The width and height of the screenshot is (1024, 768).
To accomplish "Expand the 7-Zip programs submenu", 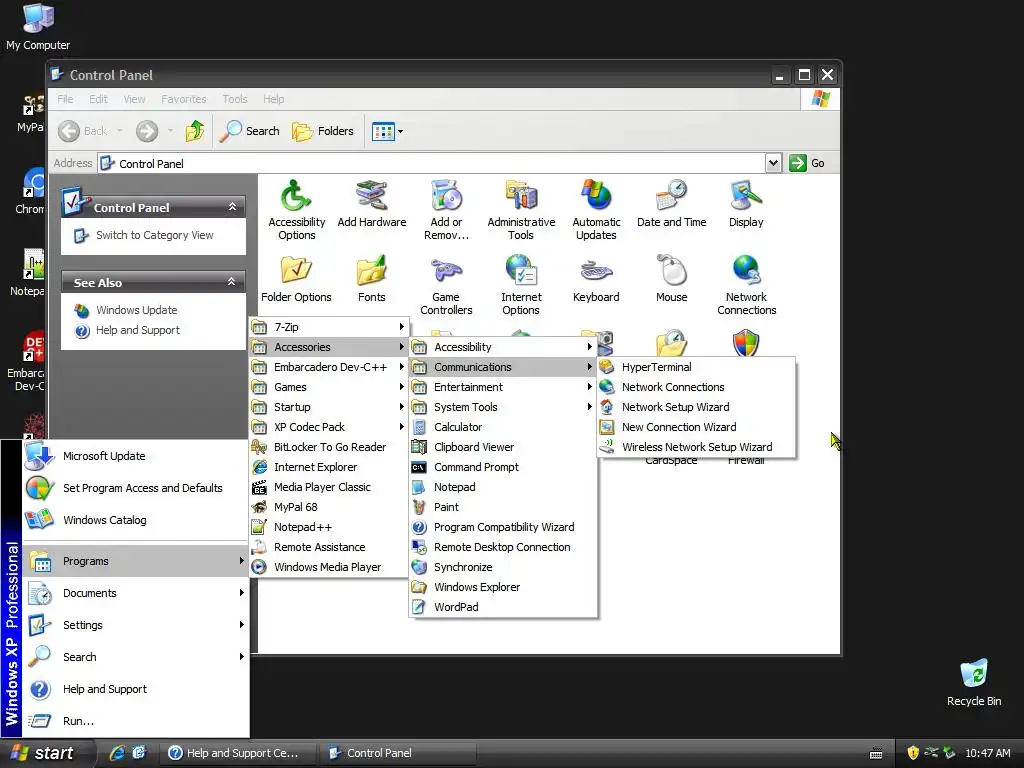I will tap(328, 327).
